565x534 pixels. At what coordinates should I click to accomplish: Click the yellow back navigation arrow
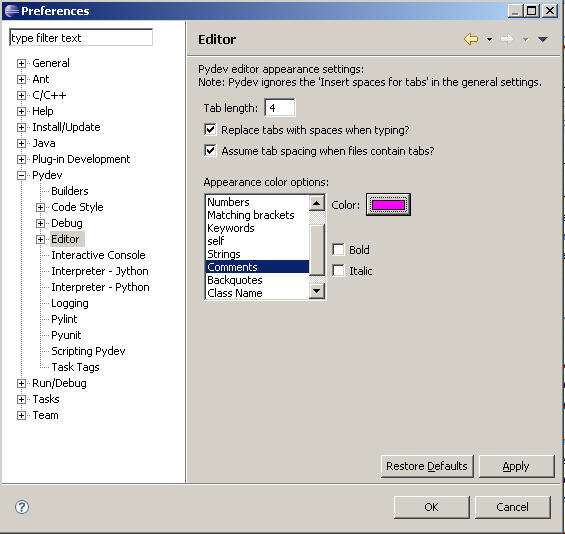(471, 39)
